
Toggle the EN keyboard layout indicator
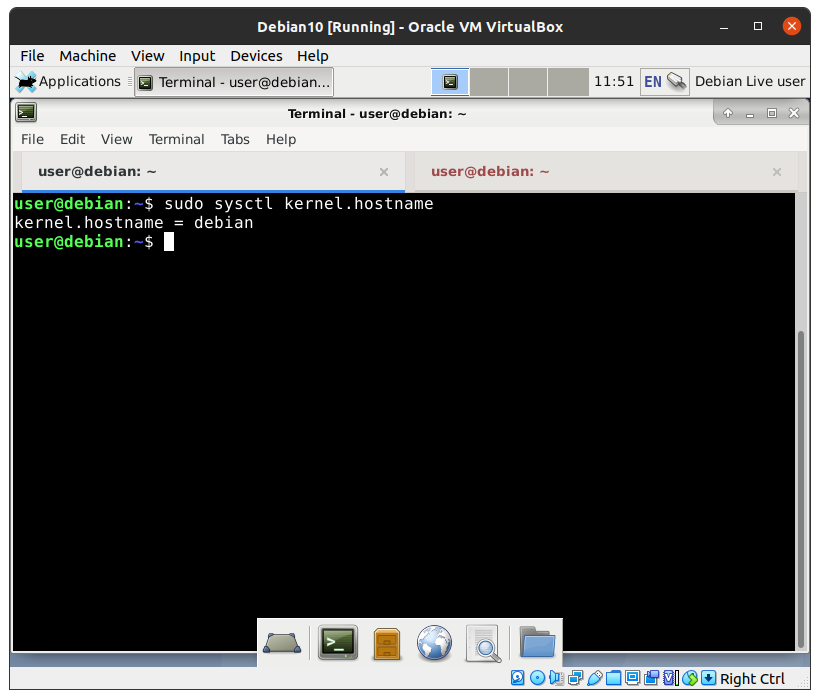[653, 81]
